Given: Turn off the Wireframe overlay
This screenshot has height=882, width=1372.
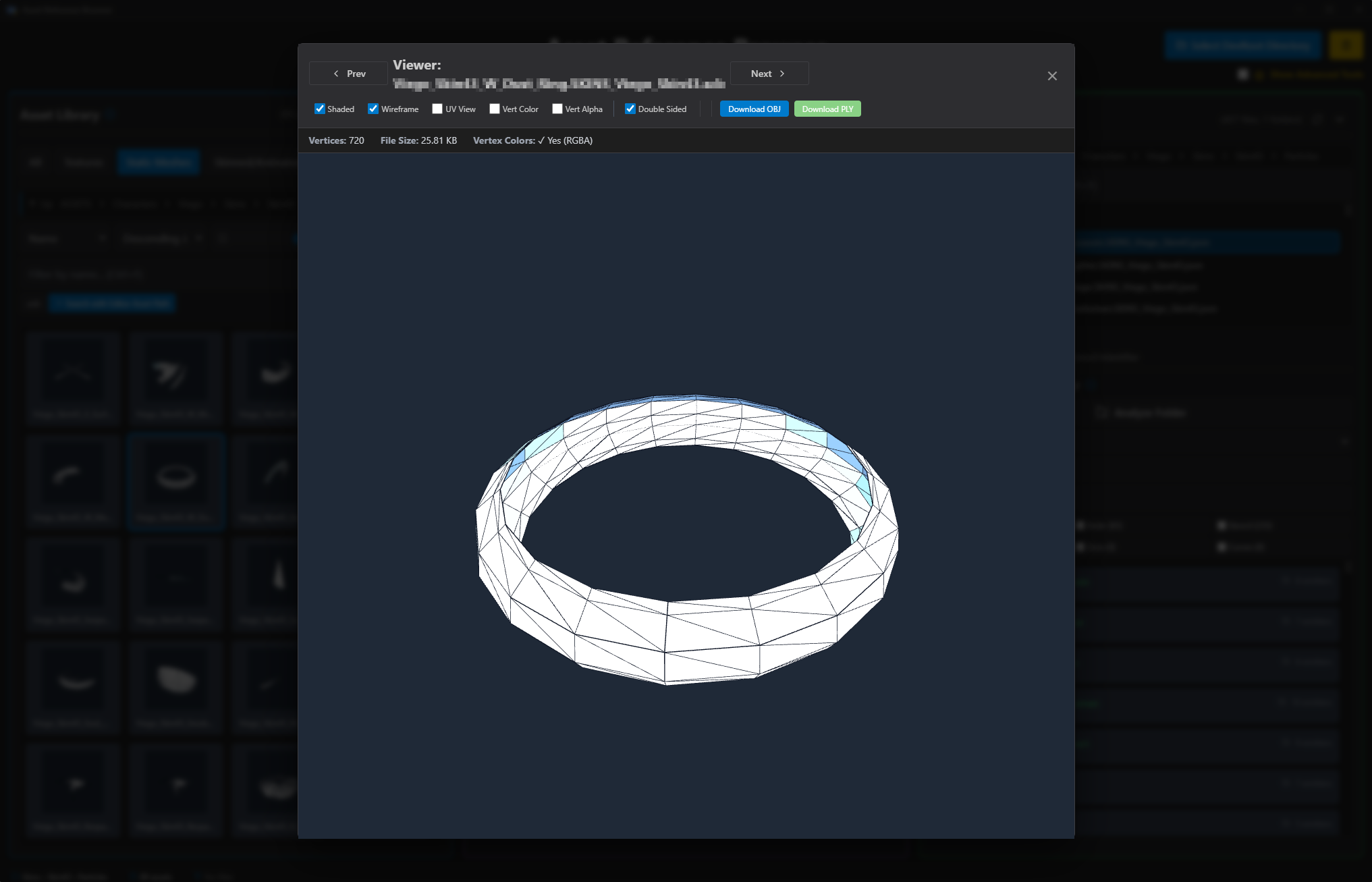Looking at the screenshot, I should tap(373, 109).
